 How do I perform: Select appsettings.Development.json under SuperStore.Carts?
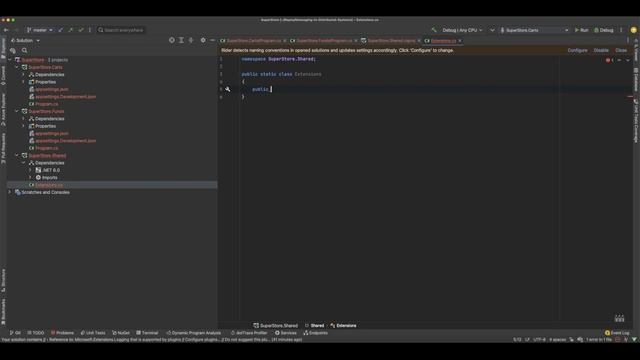point(65,97)
